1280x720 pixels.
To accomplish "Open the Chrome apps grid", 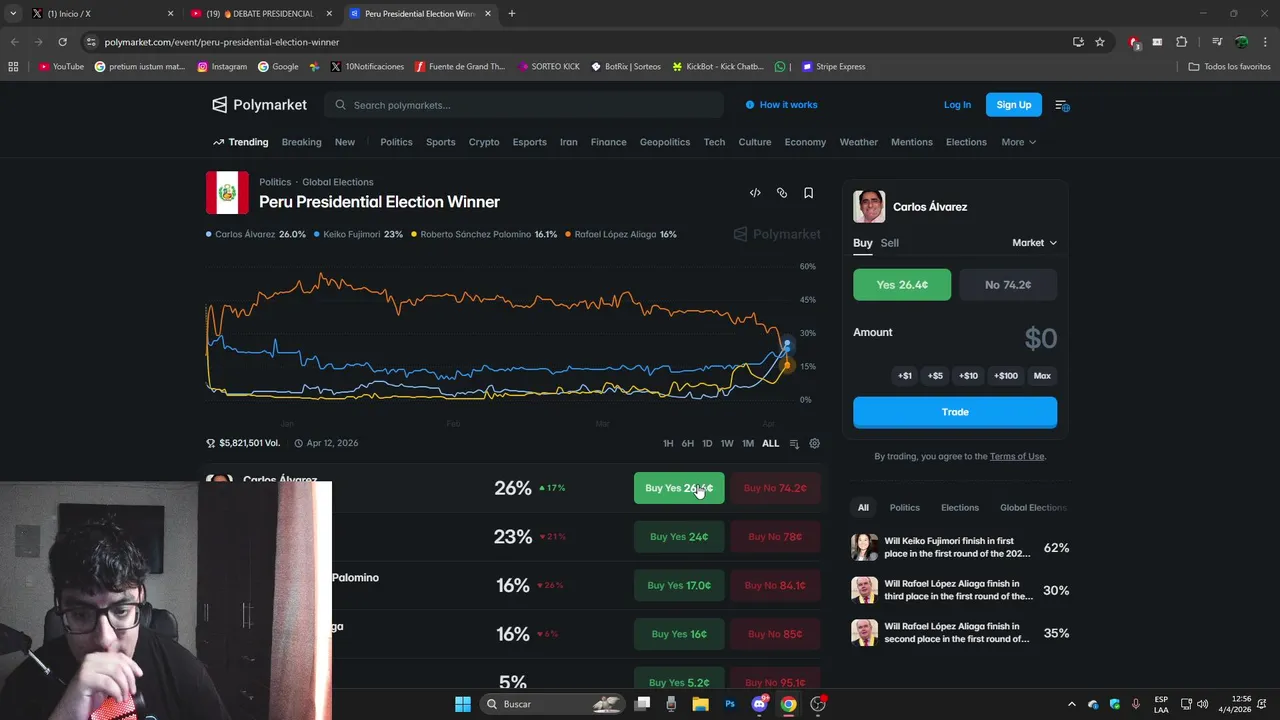I will tap(13, 67).
